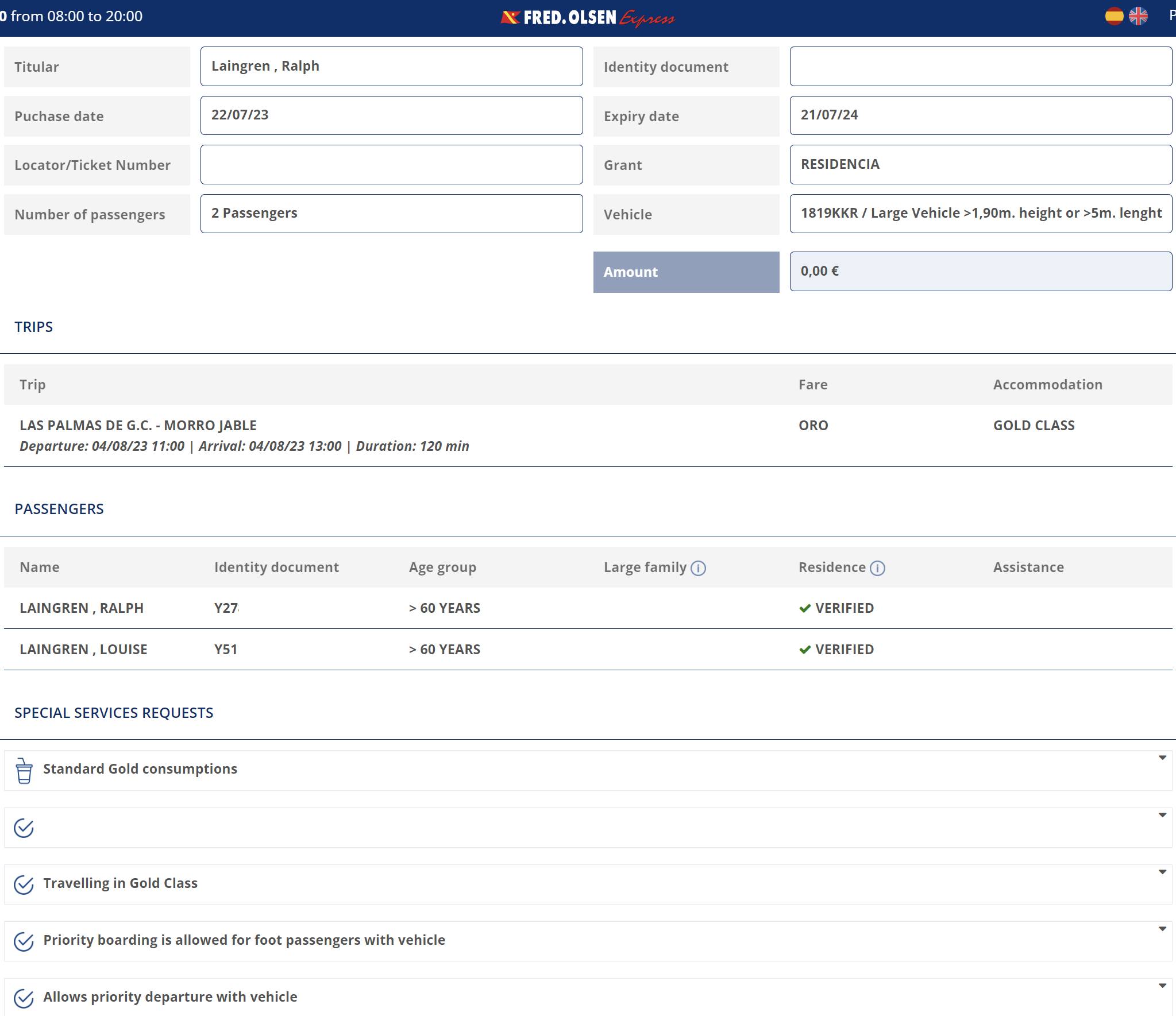Click the Priority boarding check icon
This screenshot has width=1176, height=1016.
[x=24, y=941]
